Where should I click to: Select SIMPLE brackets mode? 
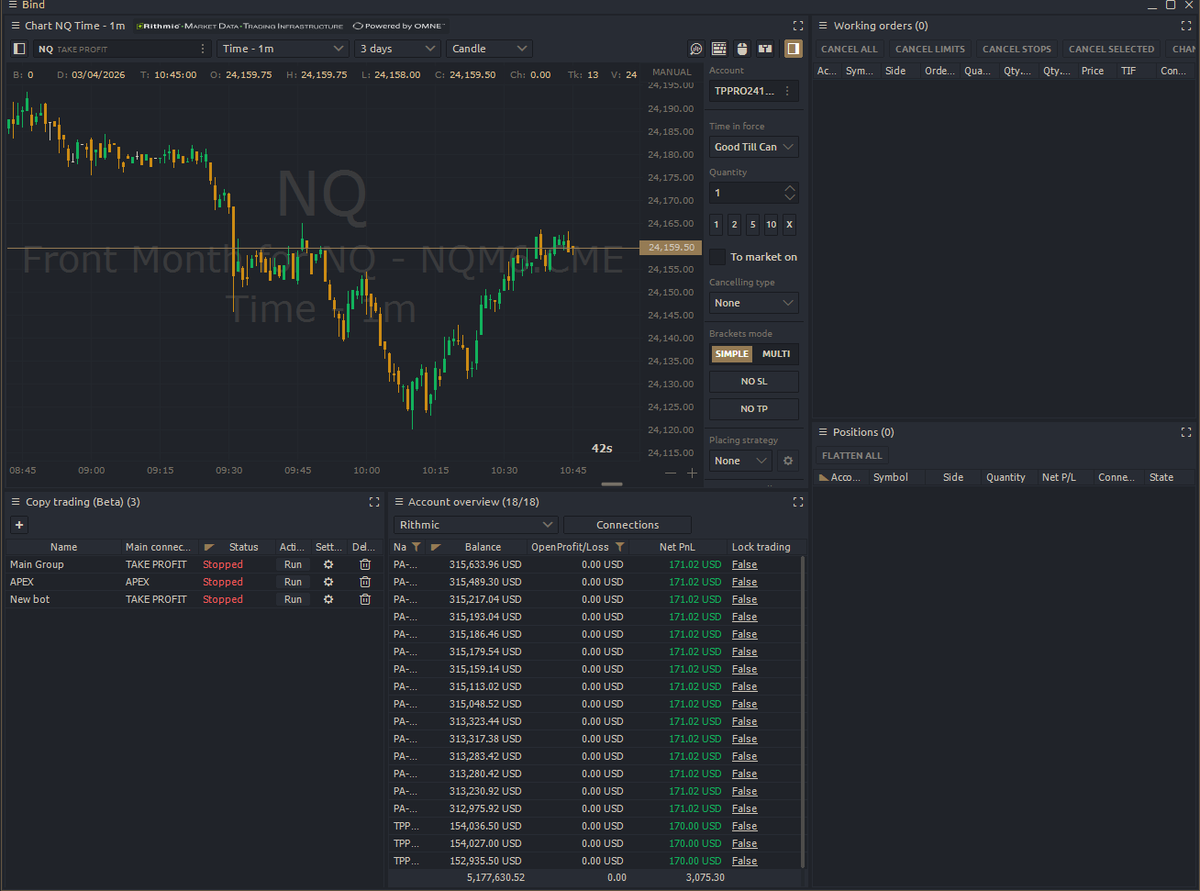(731, 354)
